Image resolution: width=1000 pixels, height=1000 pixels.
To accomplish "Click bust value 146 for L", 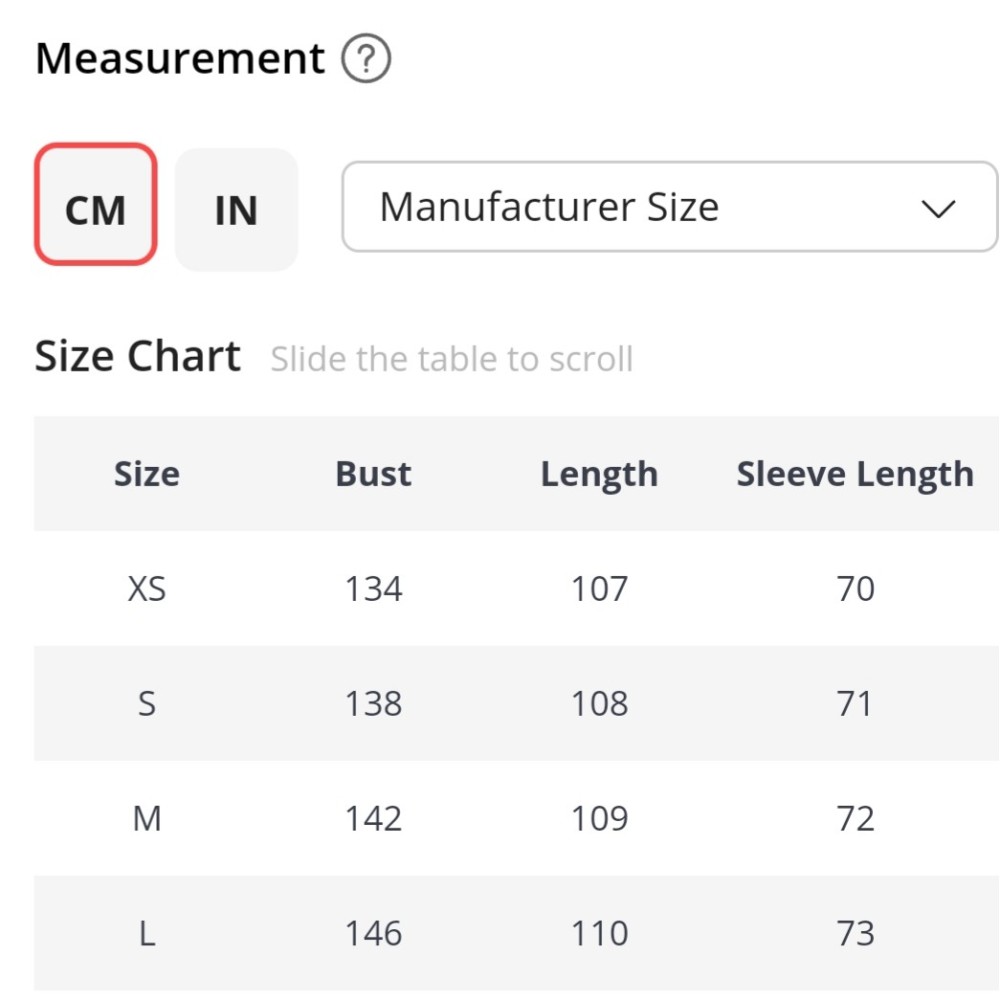I will (374, 934).
